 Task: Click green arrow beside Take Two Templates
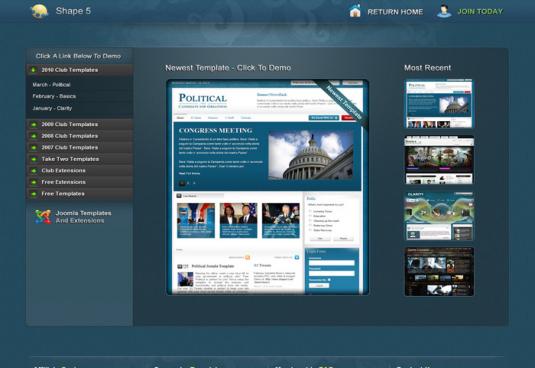pos(33,159)
